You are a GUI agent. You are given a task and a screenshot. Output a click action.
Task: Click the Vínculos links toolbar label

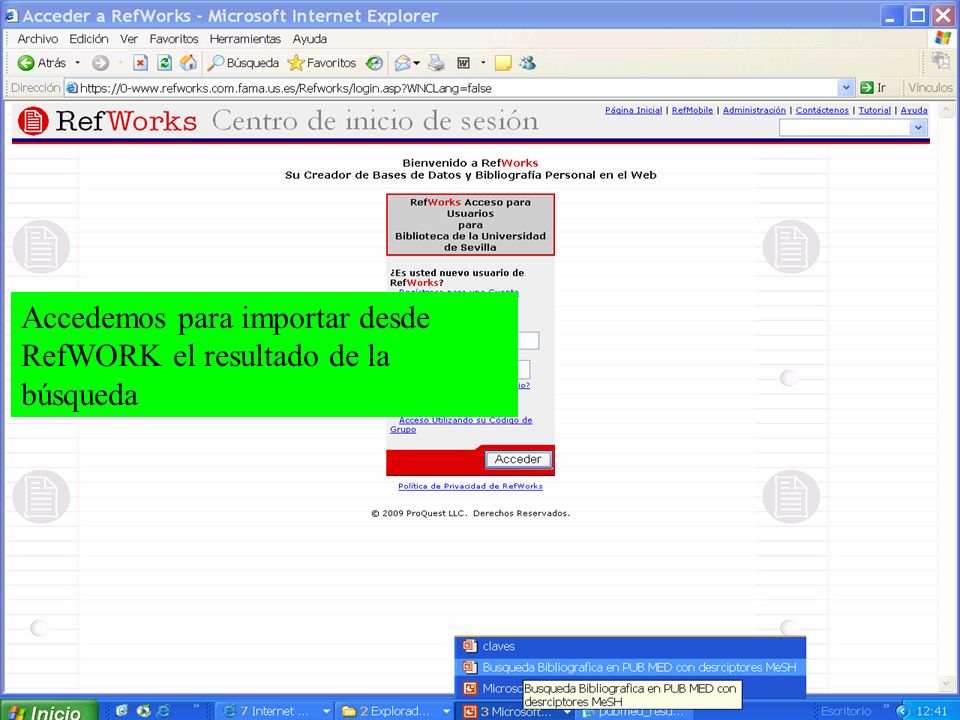pos(930,88)
